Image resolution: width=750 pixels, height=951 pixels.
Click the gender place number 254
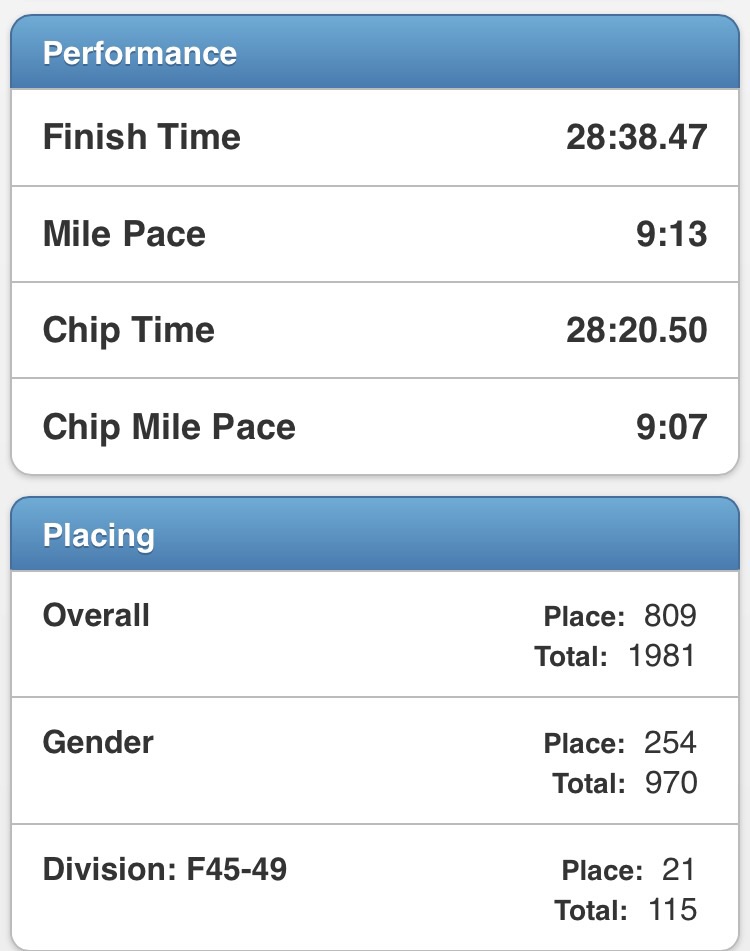click(670, 743)
